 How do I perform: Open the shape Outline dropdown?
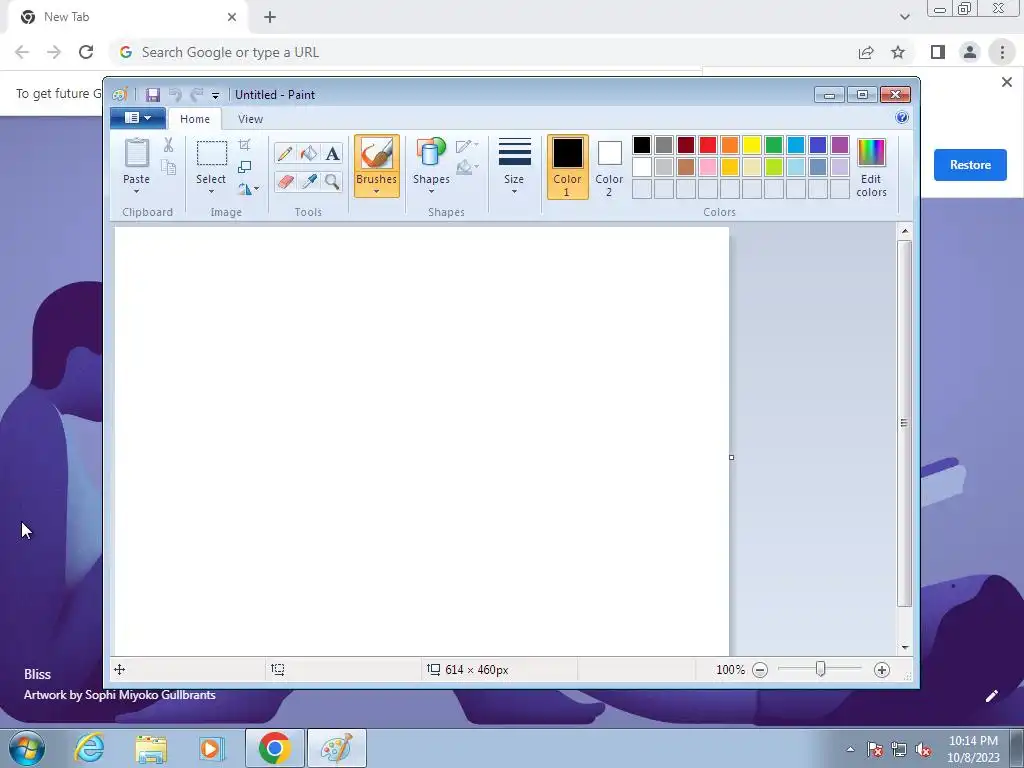467,146
